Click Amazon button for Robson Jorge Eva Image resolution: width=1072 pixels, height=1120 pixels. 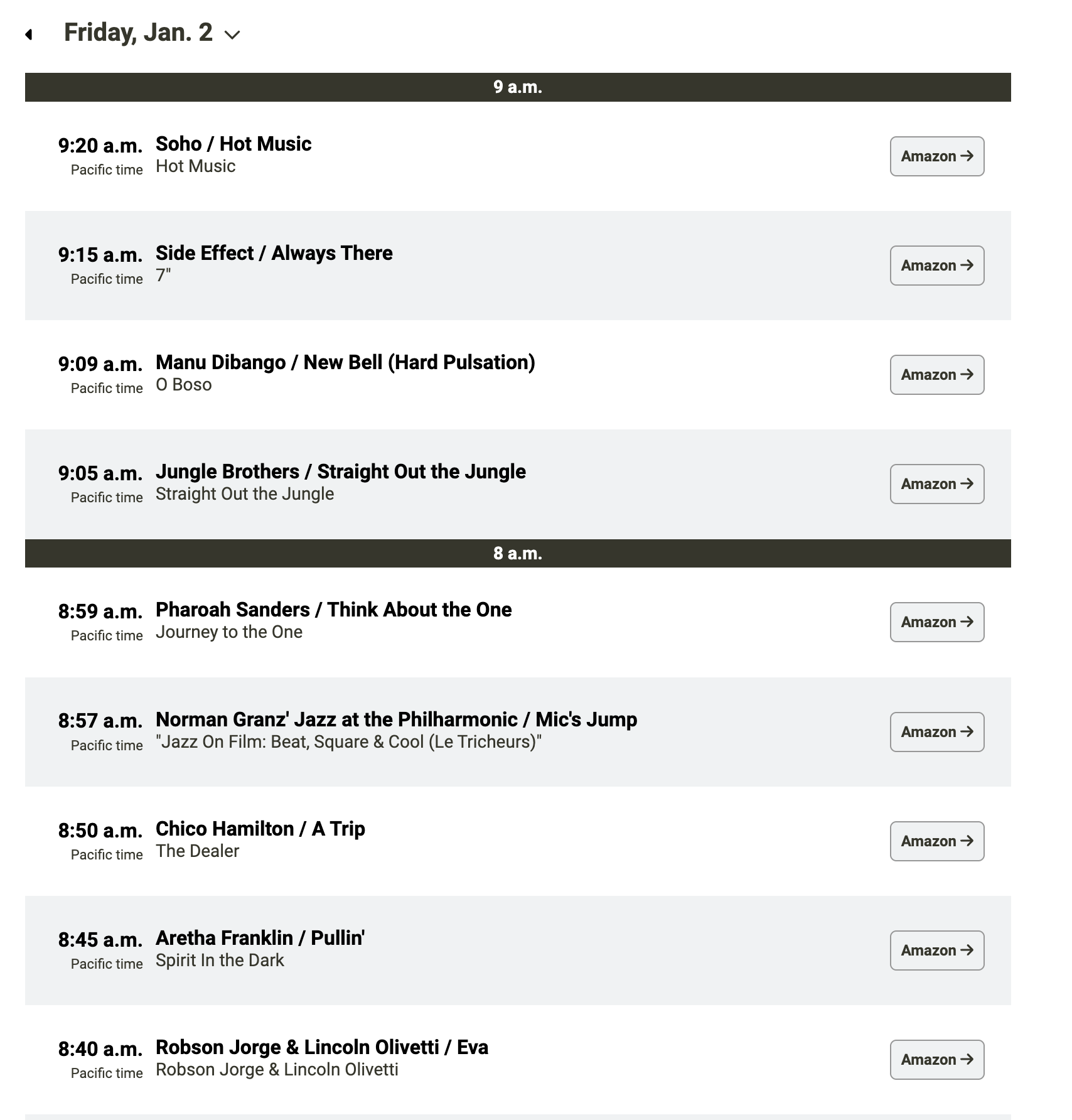point(936,1060)
